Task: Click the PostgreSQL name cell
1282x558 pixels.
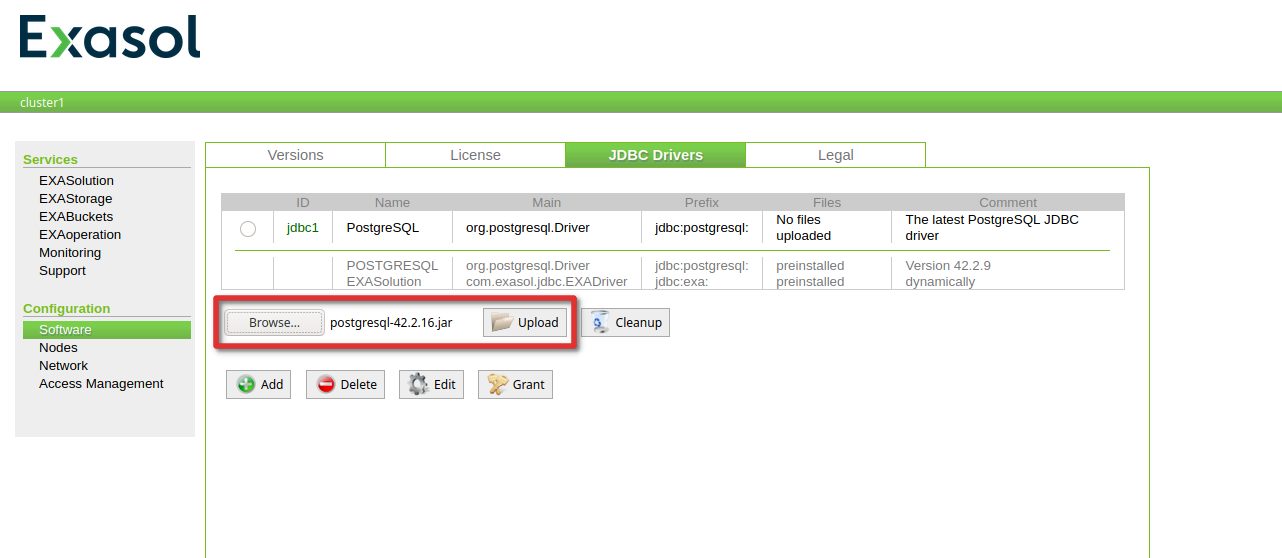Action: pyautogui.click(x=382, y=228)
